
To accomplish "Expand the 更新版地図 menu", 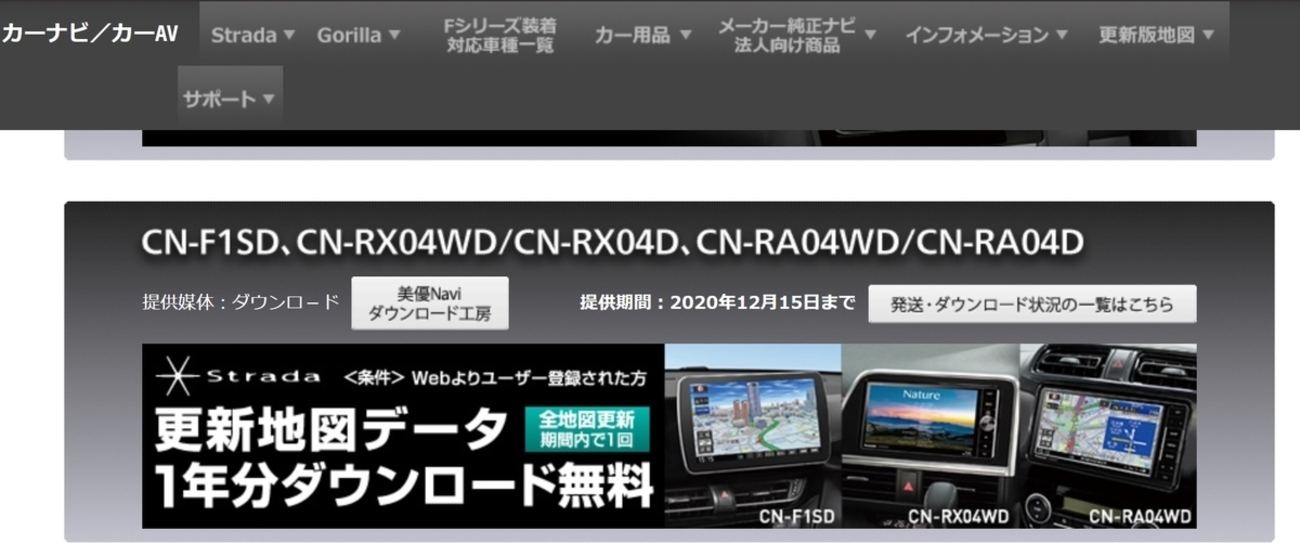I will coord(1155,35).
